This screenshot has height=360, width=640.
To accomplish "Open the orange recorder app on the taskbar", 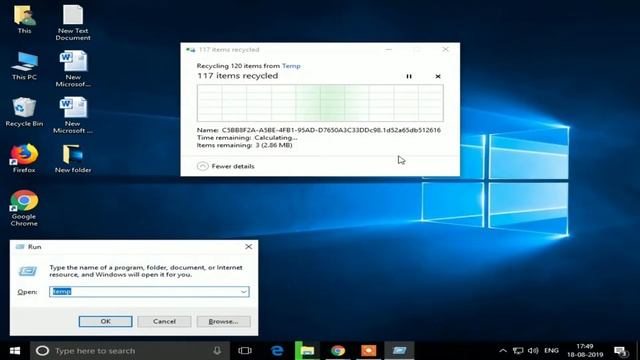I will [369, 351].
